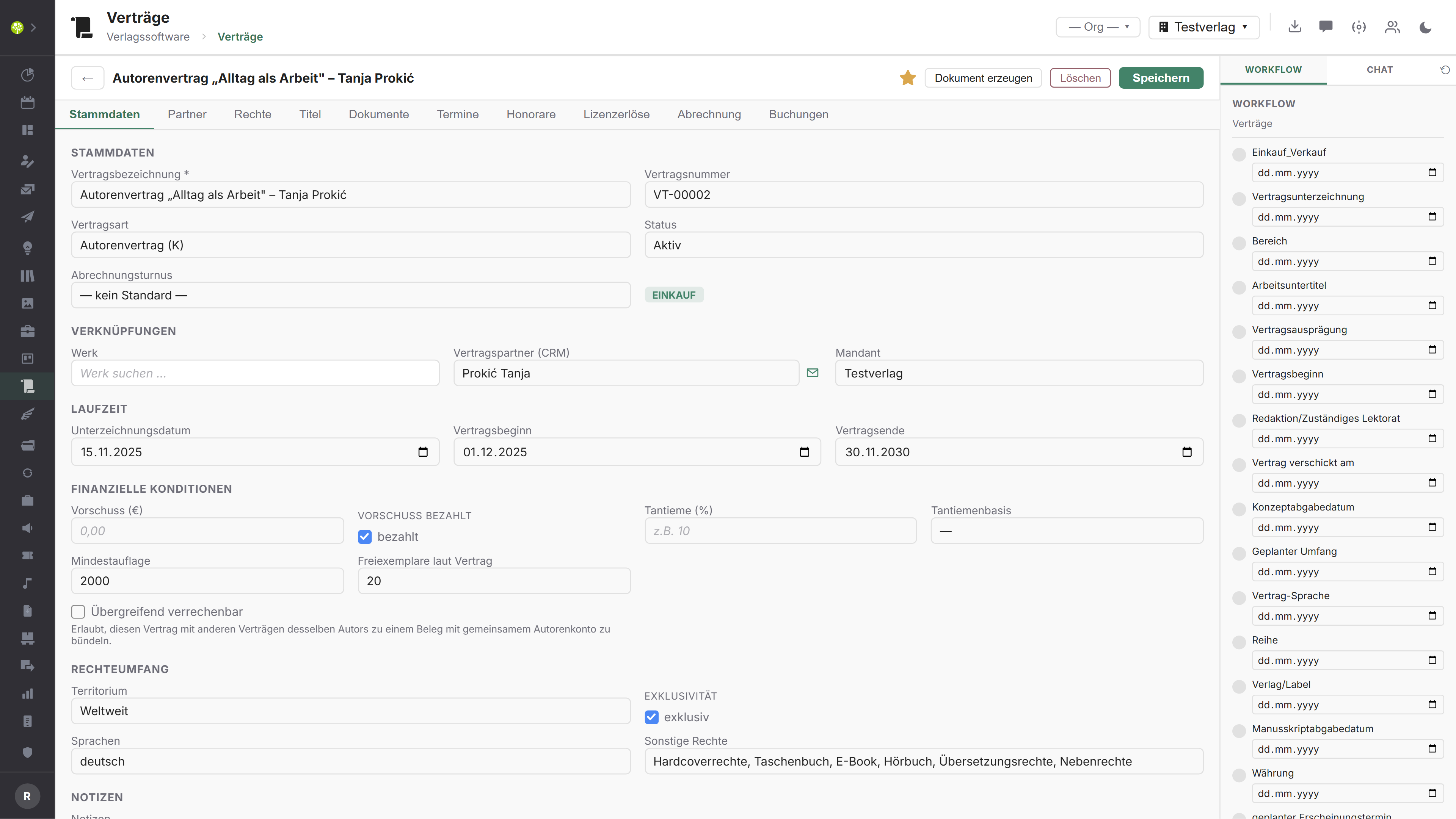Mark the Arbeitsuntertitel workflow step
The height and width of the screenshot is (819, 1456).
[1239, 288]
